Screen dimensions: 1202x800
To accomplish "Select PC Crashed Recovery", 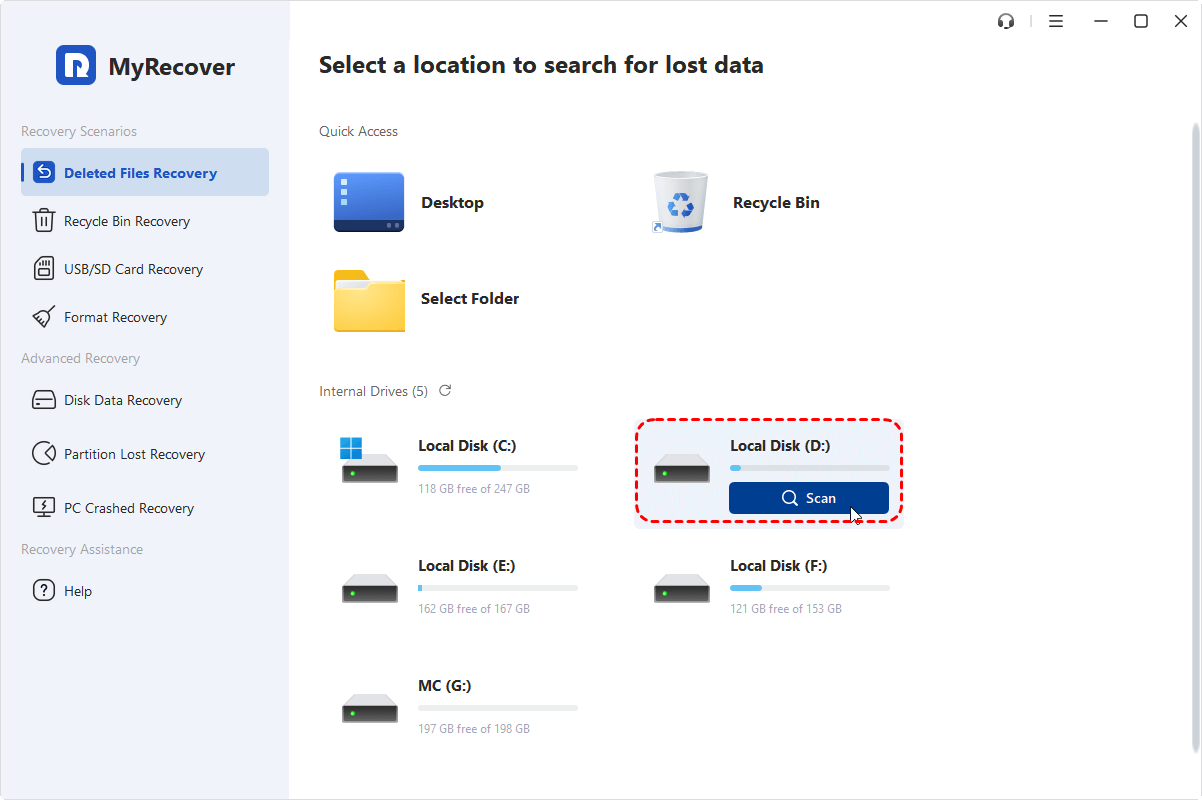I will (128, 507).
